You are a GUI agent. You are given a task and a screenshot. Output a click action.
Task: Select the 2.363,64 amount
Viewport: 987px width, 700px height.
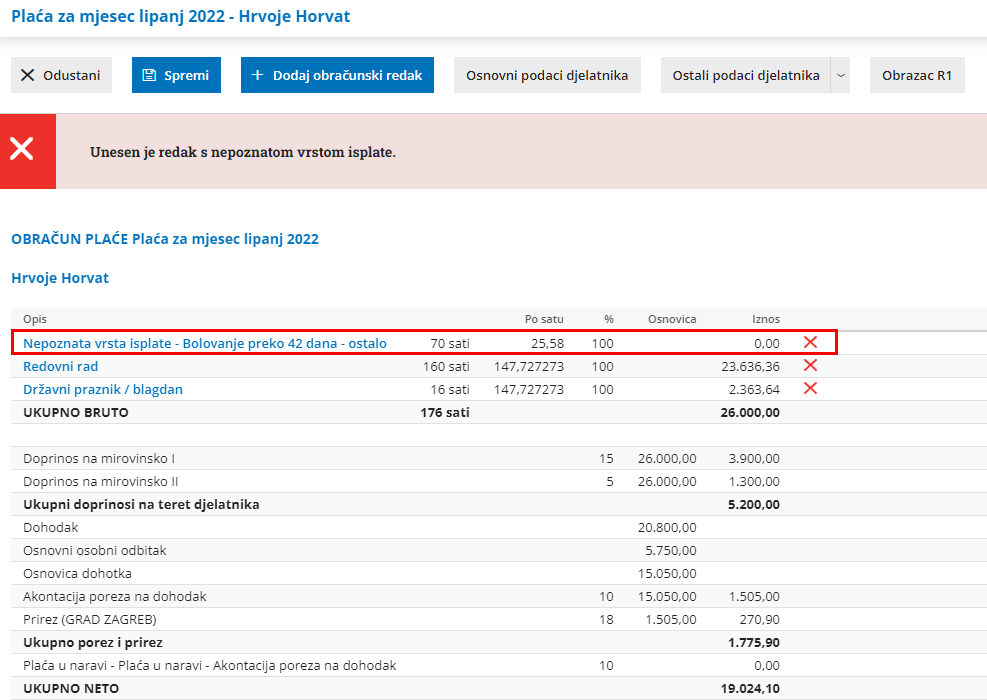click(x=754, y=390)
